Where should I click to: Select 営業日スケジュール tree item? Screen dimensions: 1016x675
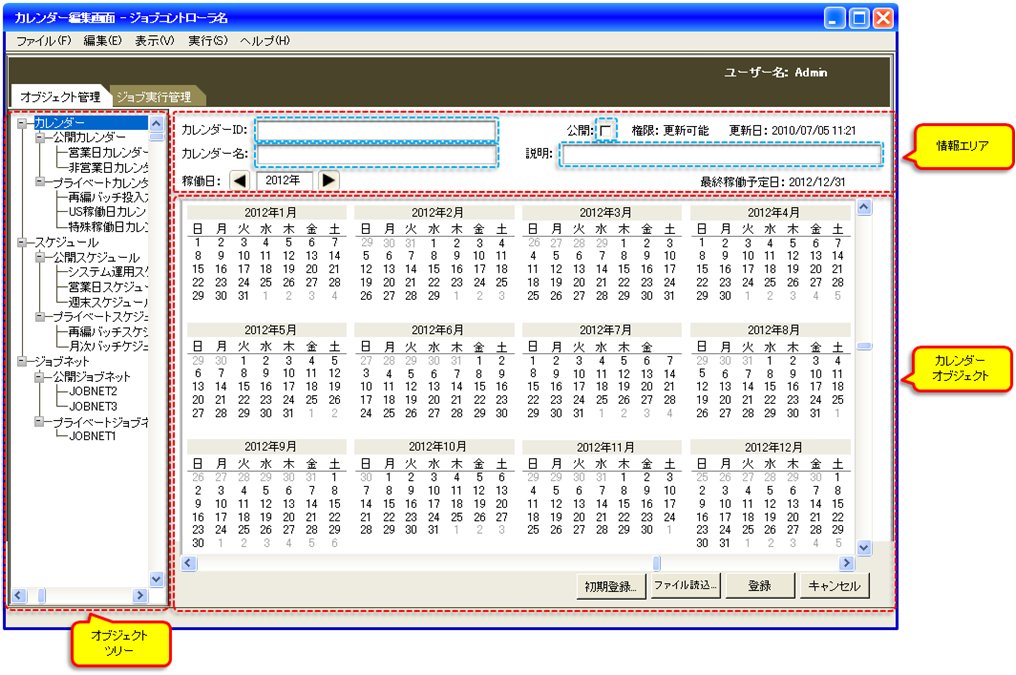[108, 287]
